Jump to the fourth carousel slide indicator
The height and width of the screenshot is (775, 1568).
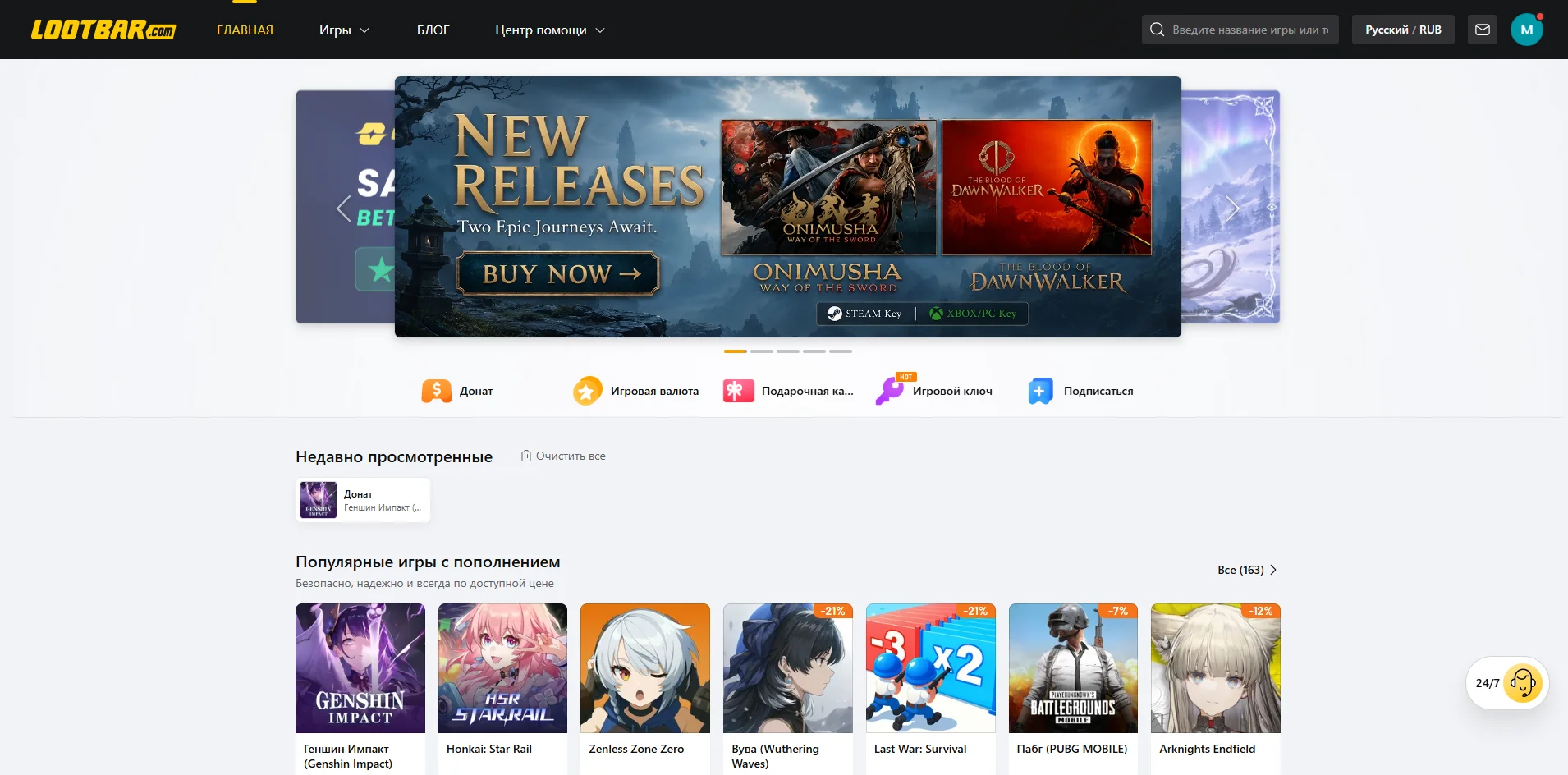[814, 351]
